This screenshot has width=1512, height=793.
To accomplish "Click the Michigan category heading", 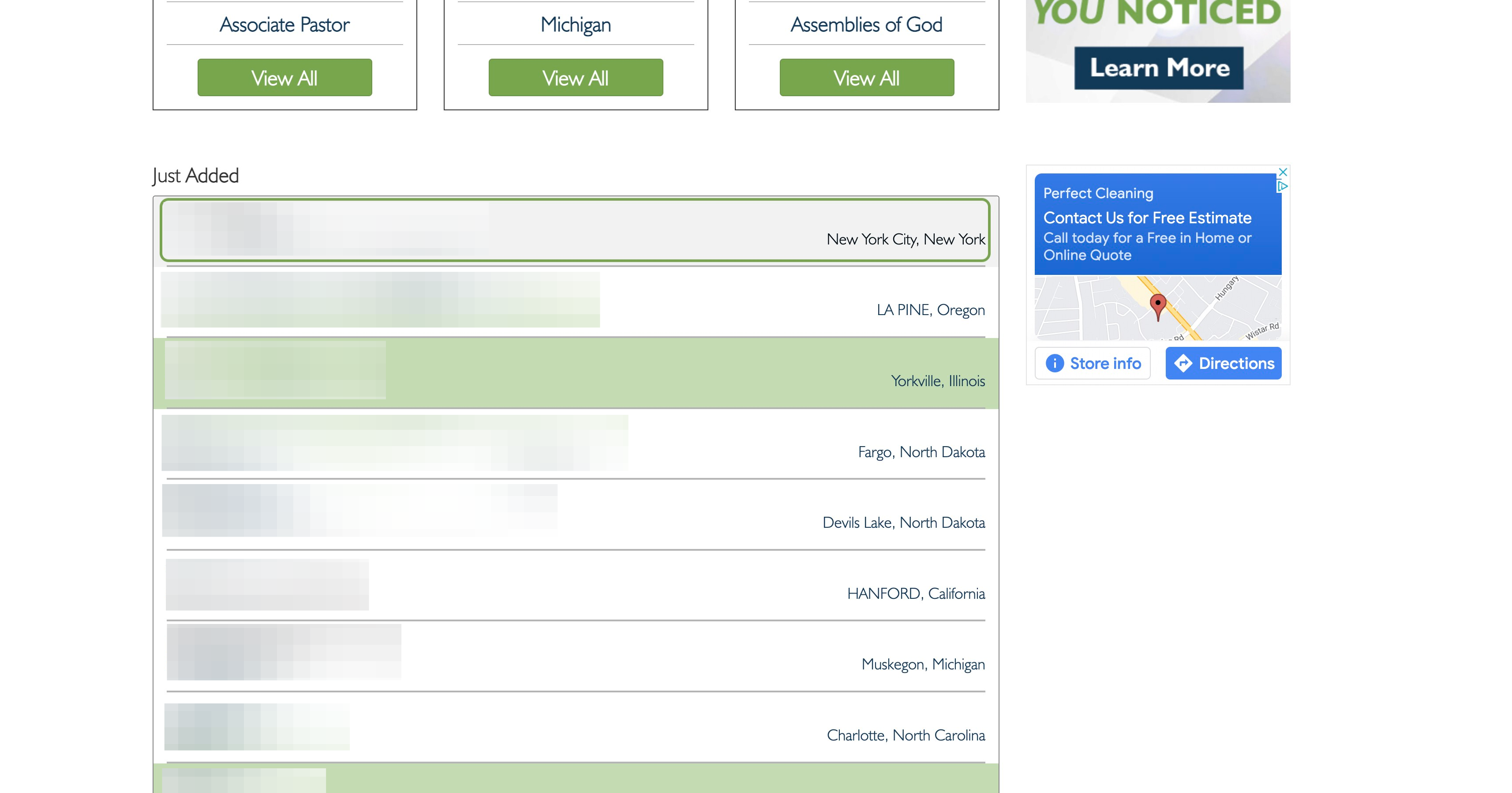I will tap(576, 25).
